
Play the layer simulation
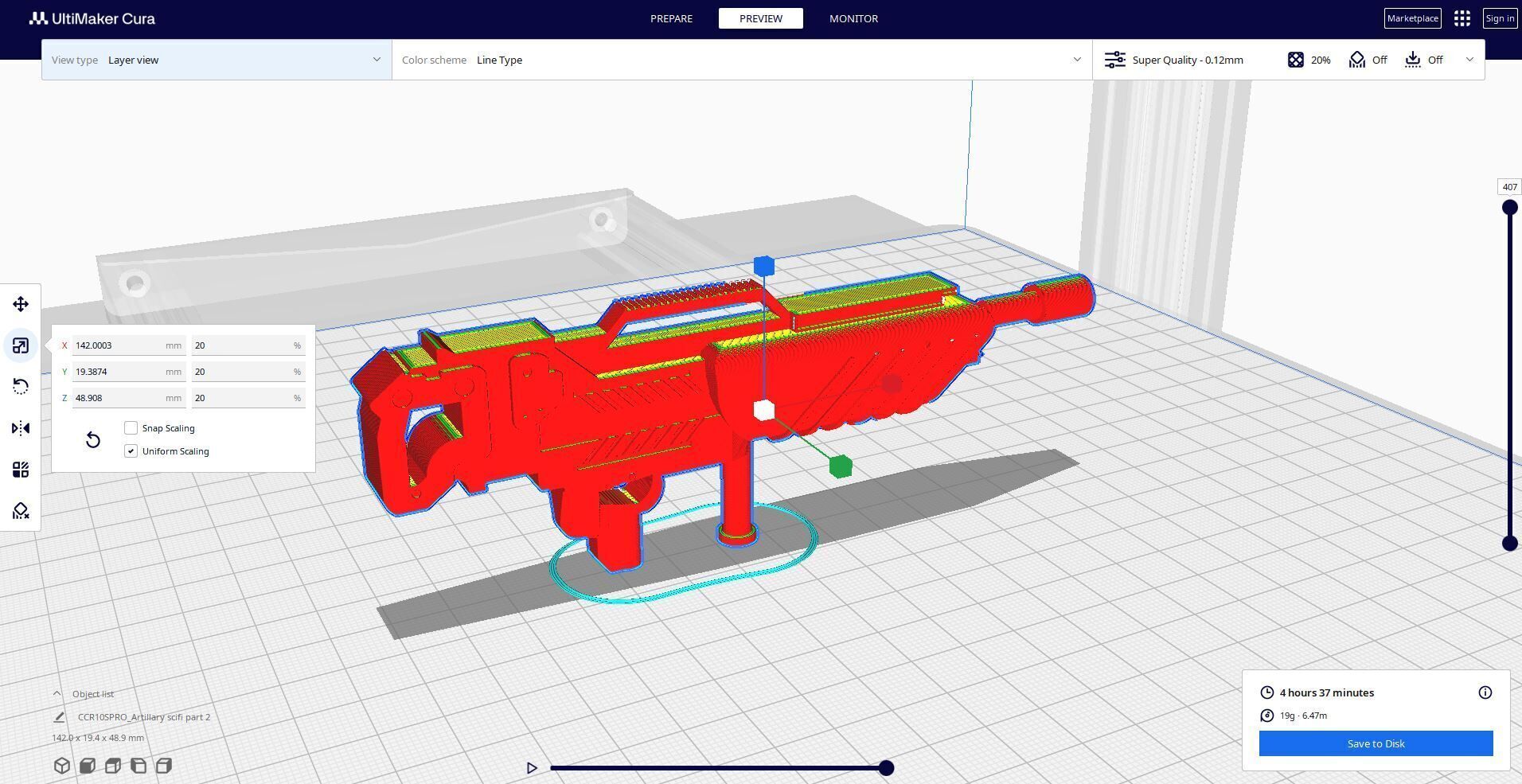pyautogui.click(x=532, y=768)
